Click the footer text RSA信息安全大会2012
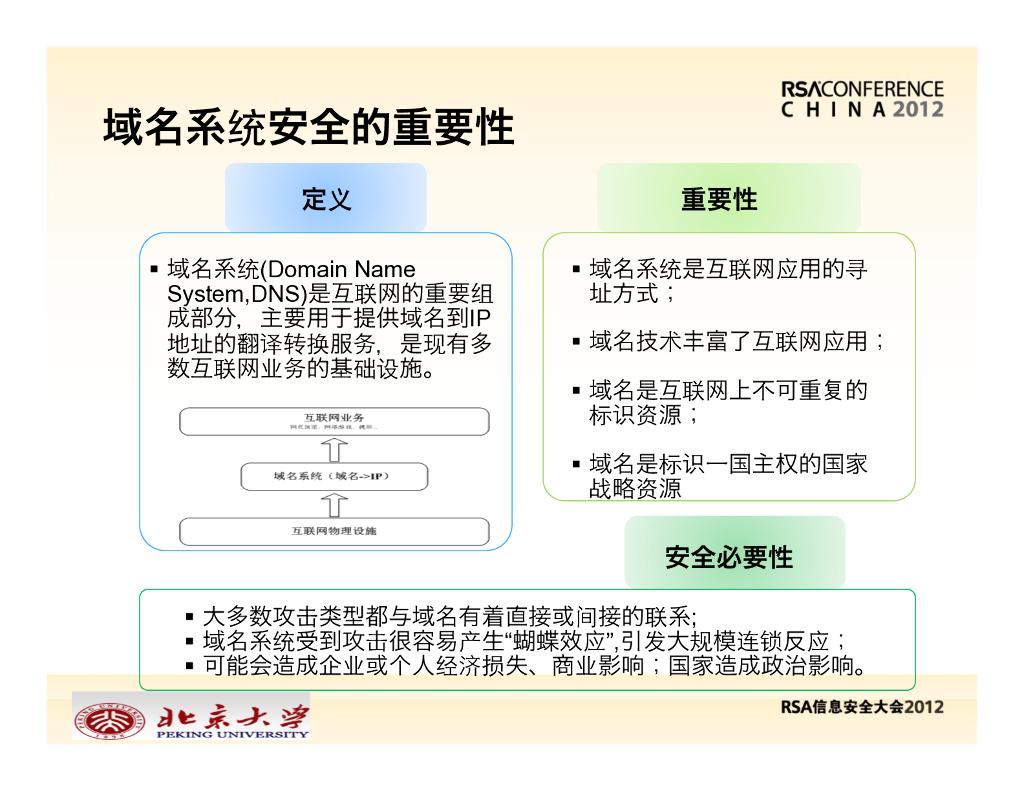1024x791 pixels. click(862, 707)
